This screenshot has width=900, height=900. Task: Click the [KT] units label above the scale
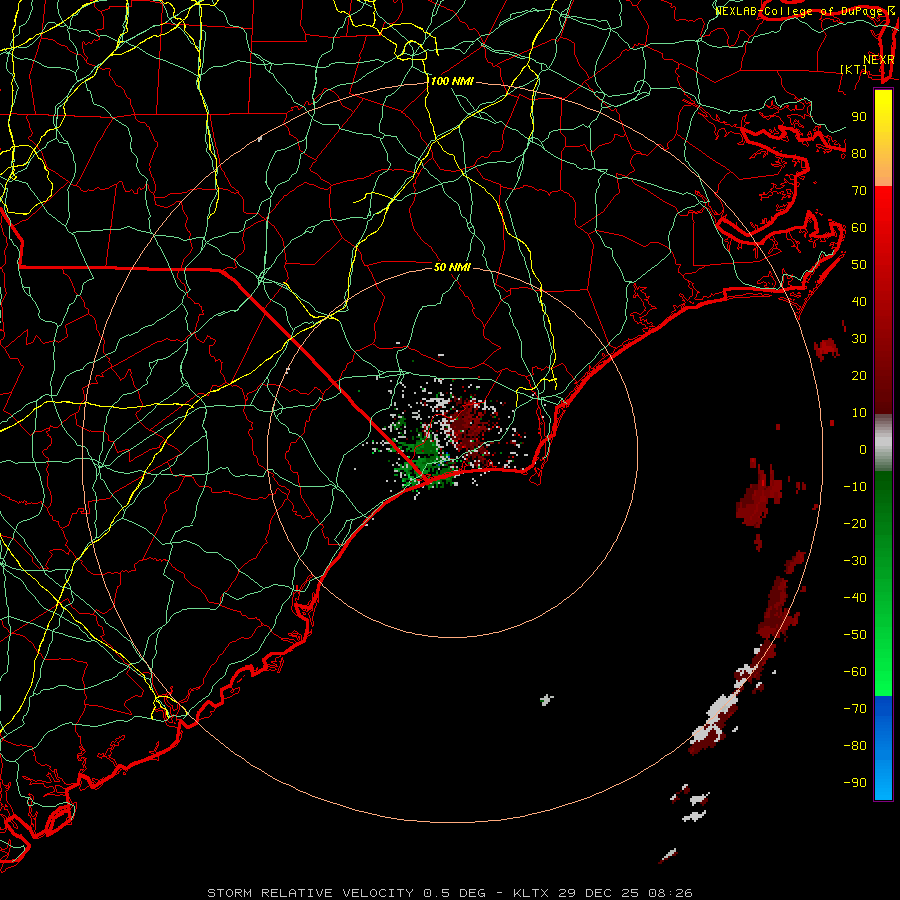(854, 70)
